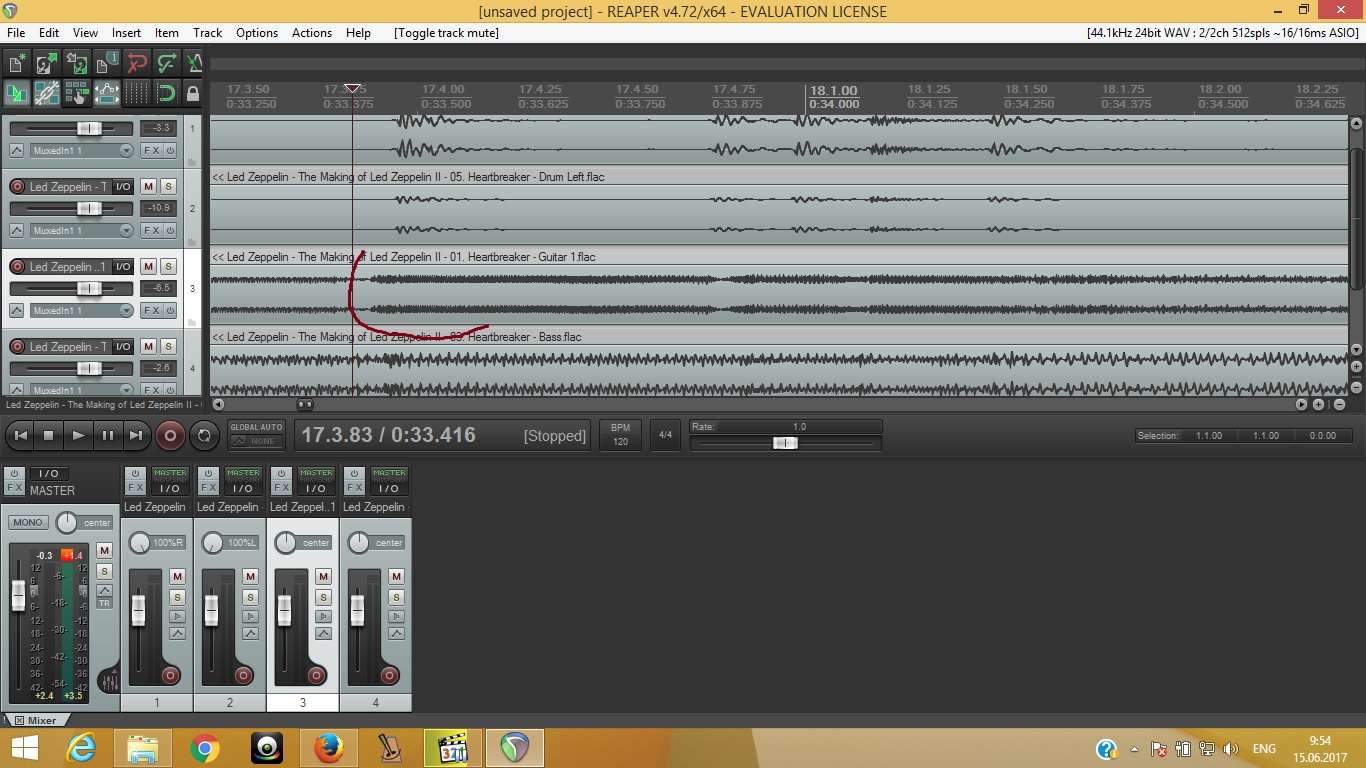Arm recording on track 2 panel
Viewport: 1366px width, 768px height.
17,187
